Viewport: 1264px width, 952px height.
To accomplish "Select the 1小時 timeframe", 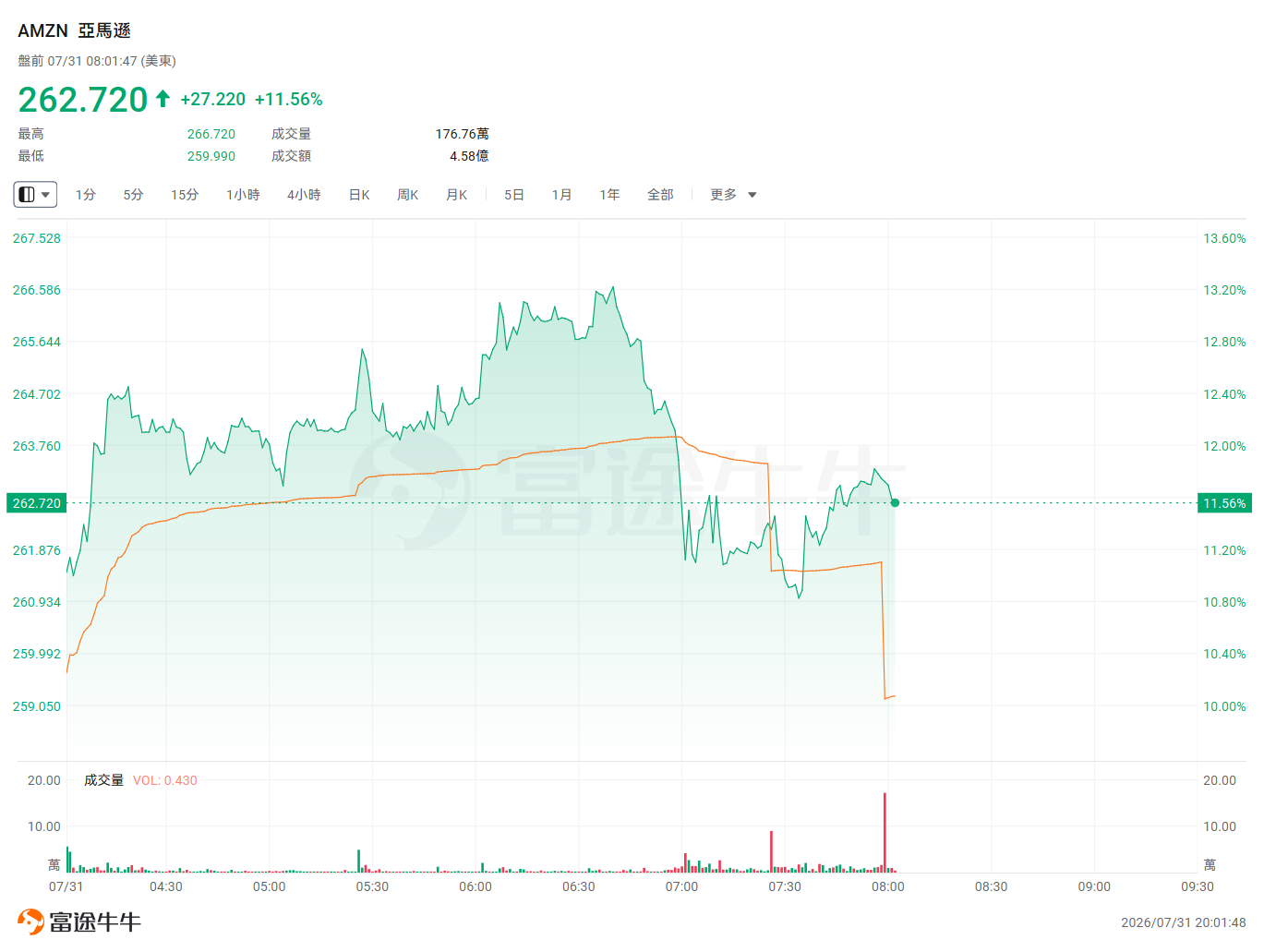I will (243, 195).
